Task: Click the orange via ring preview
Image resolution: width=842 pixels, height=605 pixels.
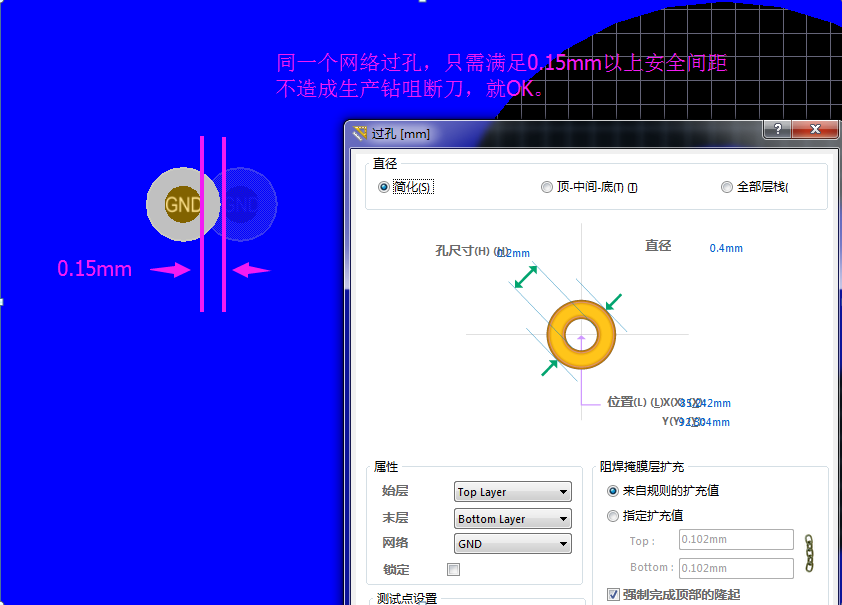Action: coord(582,334)
